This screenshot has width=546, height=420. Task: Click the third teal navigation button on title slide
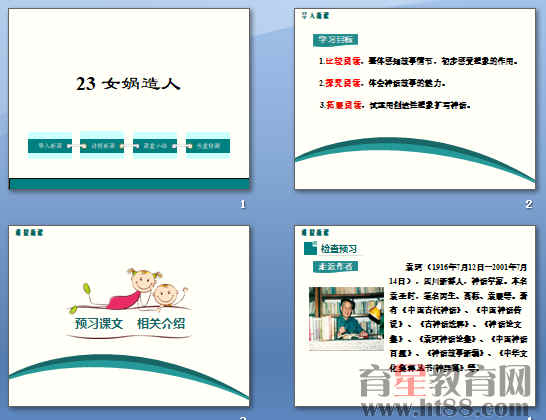pyautogui.click(x=155, y=146)
